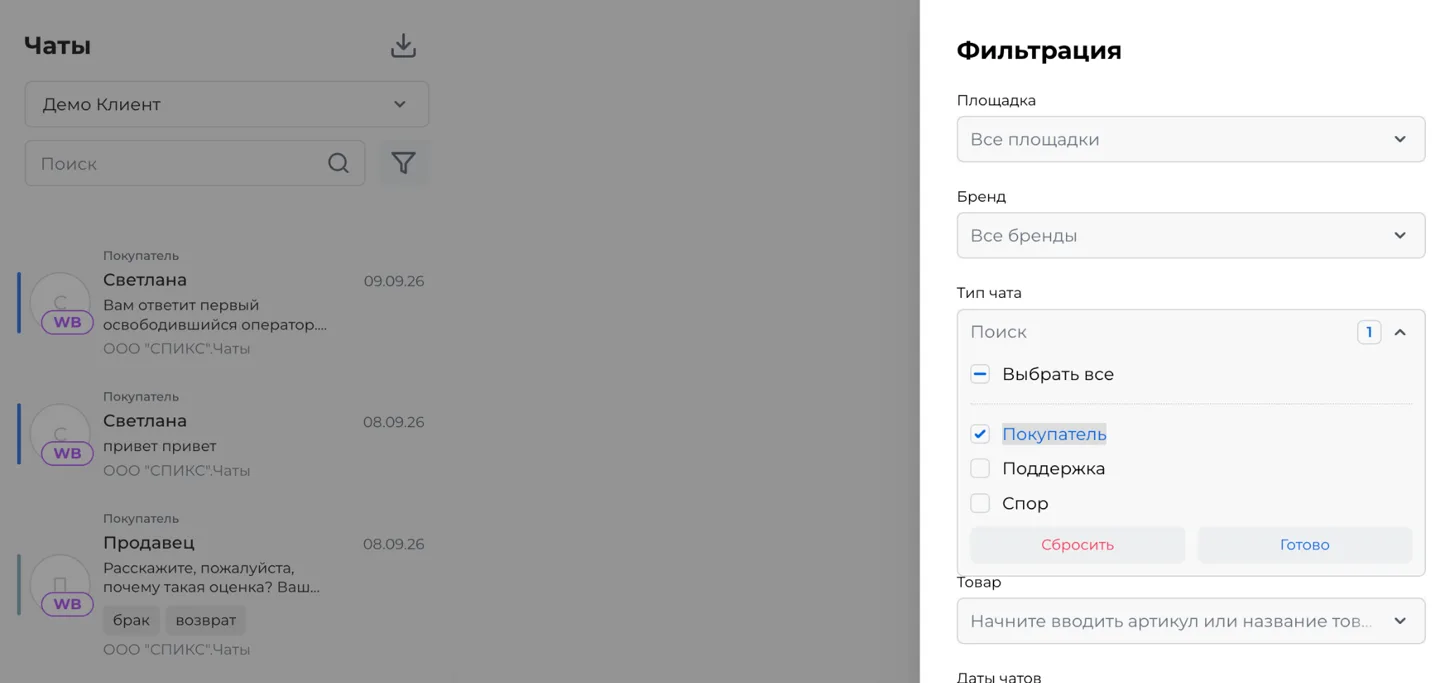Expand the Все бренды dropdown
Image resolution: width=1440 pixels, height=683 pixels.
(x=1191, y=235)
